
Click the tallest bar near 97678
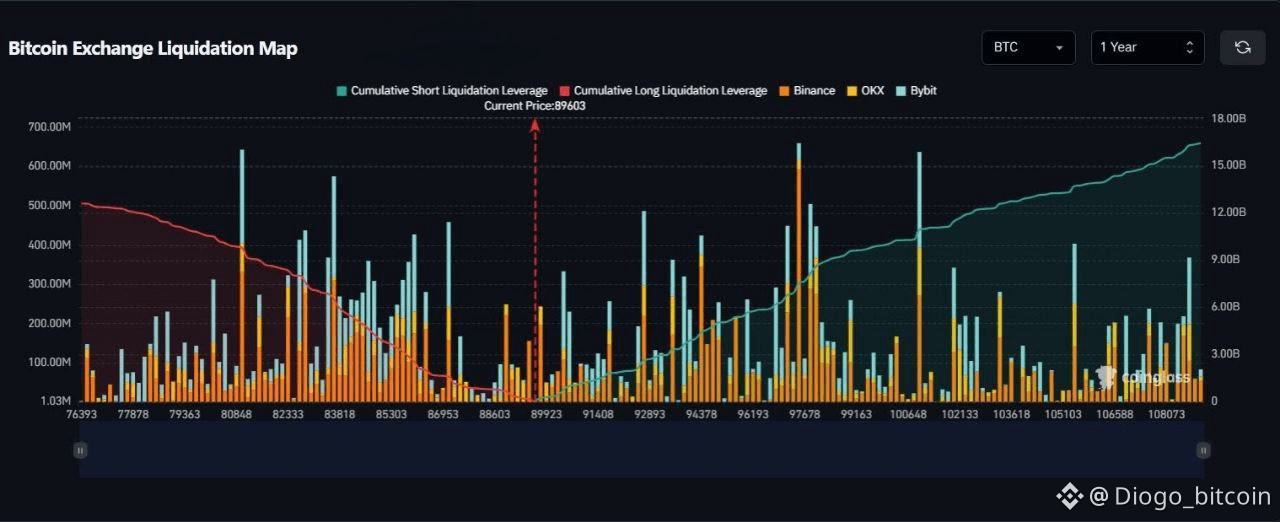(x=798, y=272)
